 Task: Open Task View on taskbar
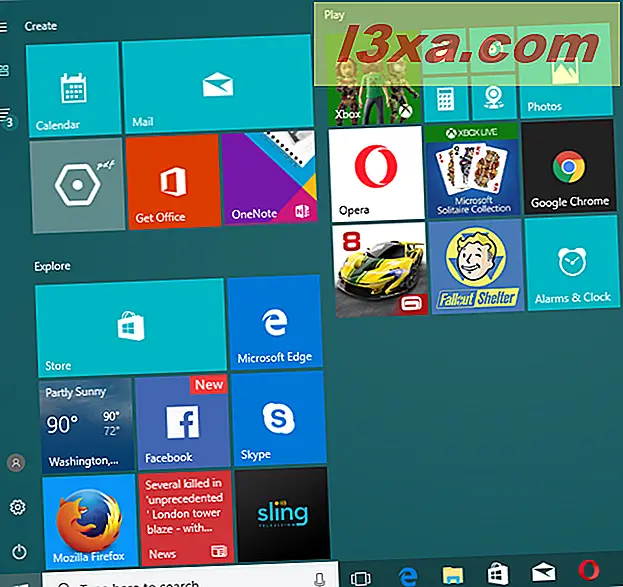(x=360, y=577)
